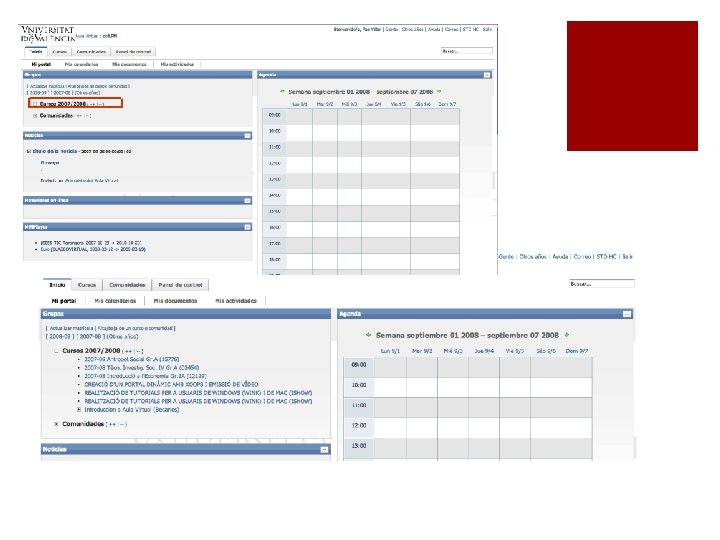Select Mi portal subtab in enlarged view
This screenshot has height=540, width=720.
64,301
